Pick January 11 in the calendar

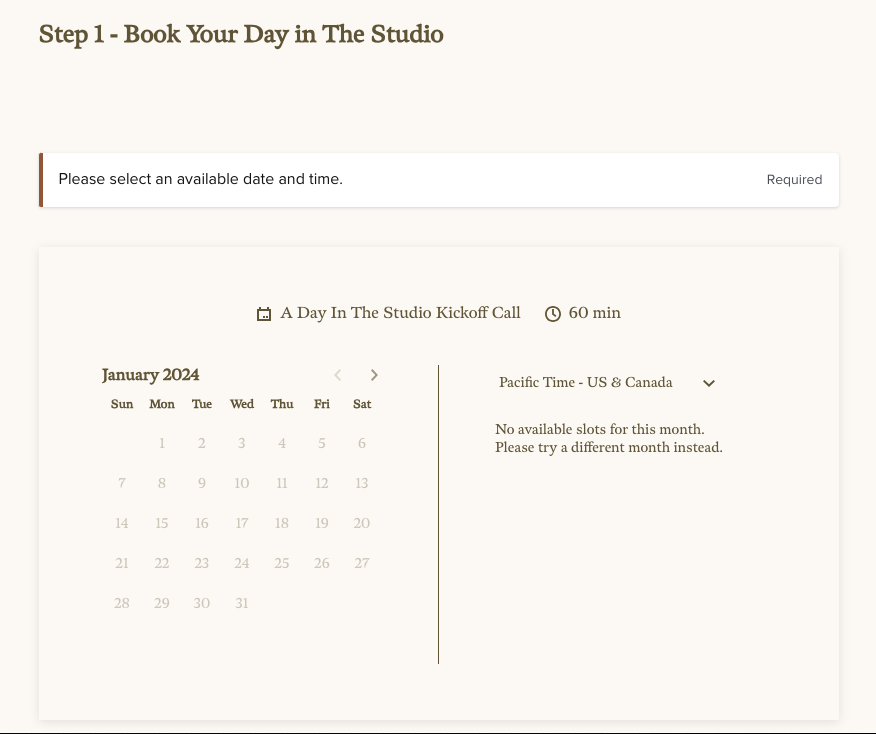[x=282, y=483]
